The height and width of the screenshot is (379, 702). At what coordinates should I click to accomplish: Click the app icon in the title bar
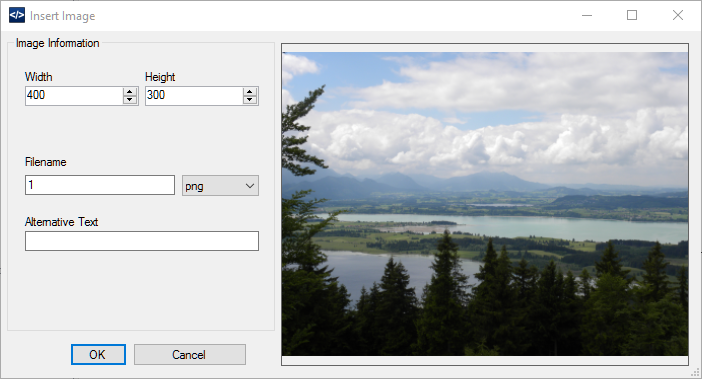(x=17, y=15)
